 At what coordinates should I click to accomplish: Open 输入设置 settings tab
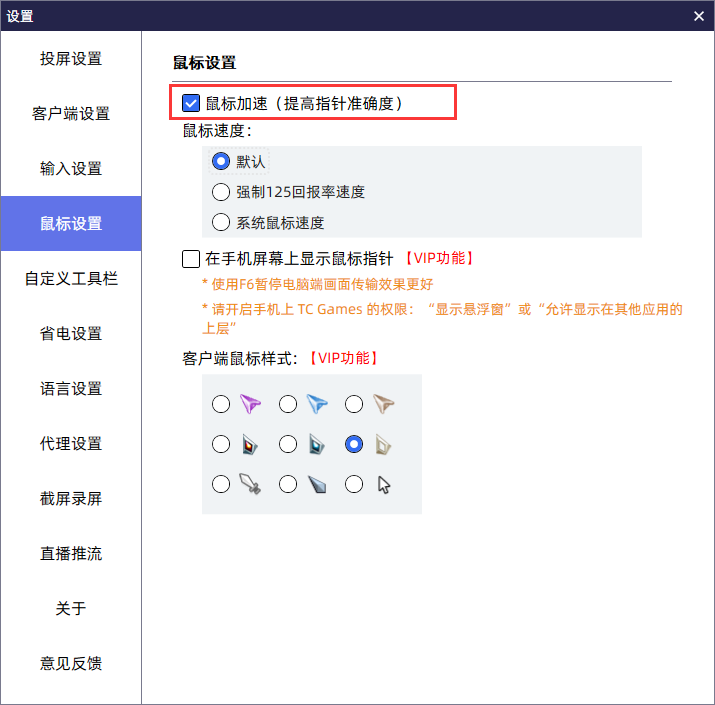[71, 169]
